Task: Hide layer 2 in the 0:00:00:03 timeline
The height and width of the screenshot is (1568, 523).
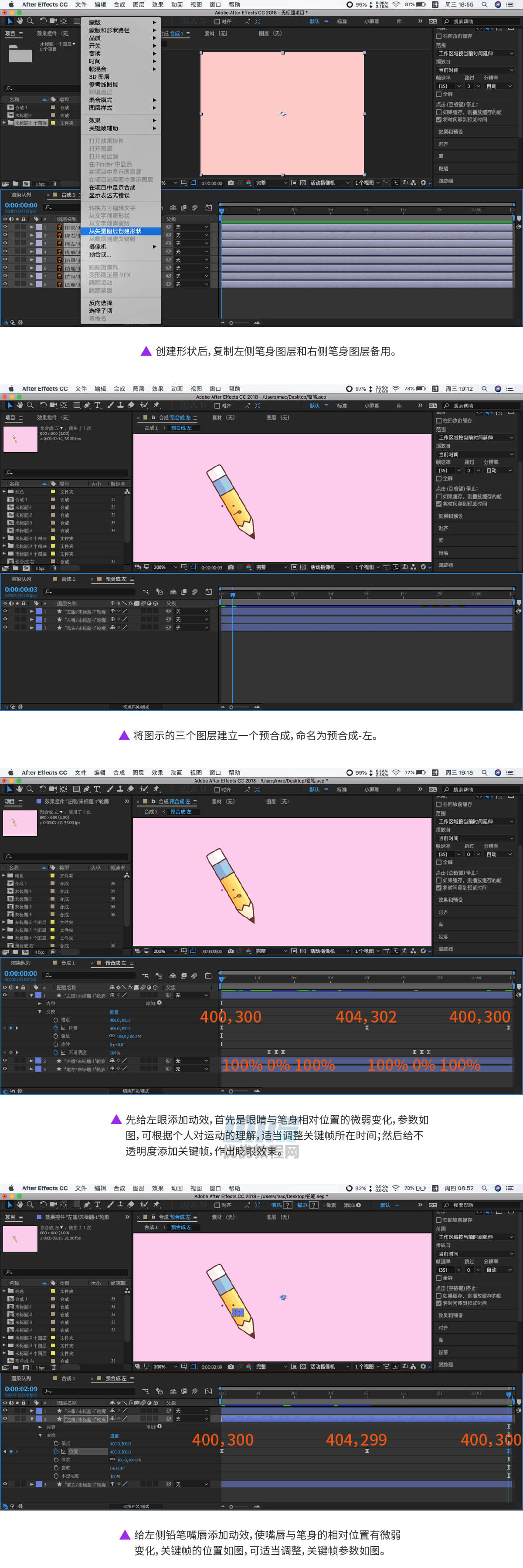Action: (x=6, y=620)
